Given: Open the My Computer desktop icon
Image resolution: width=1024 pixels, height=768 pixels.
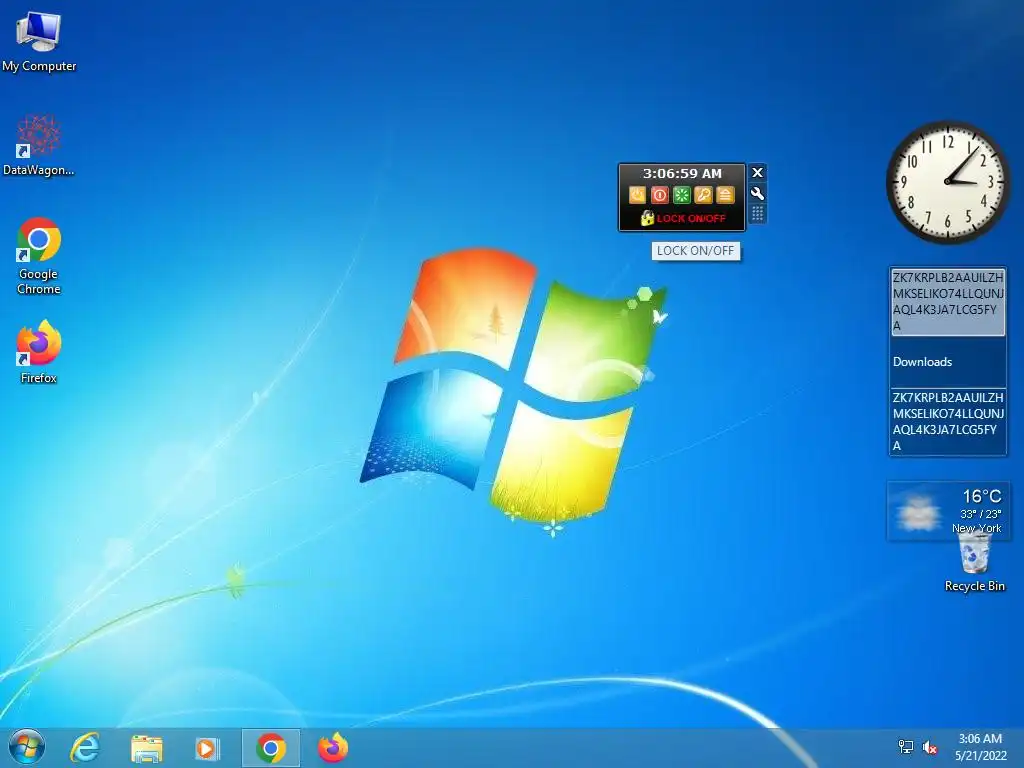Looking at the screenshot, I should click(x=39, y=41).
